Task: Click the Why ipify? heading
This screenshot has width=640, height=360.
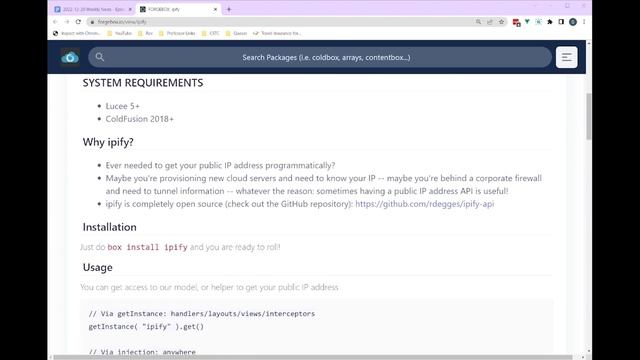Action: click(x=108, y=142)
